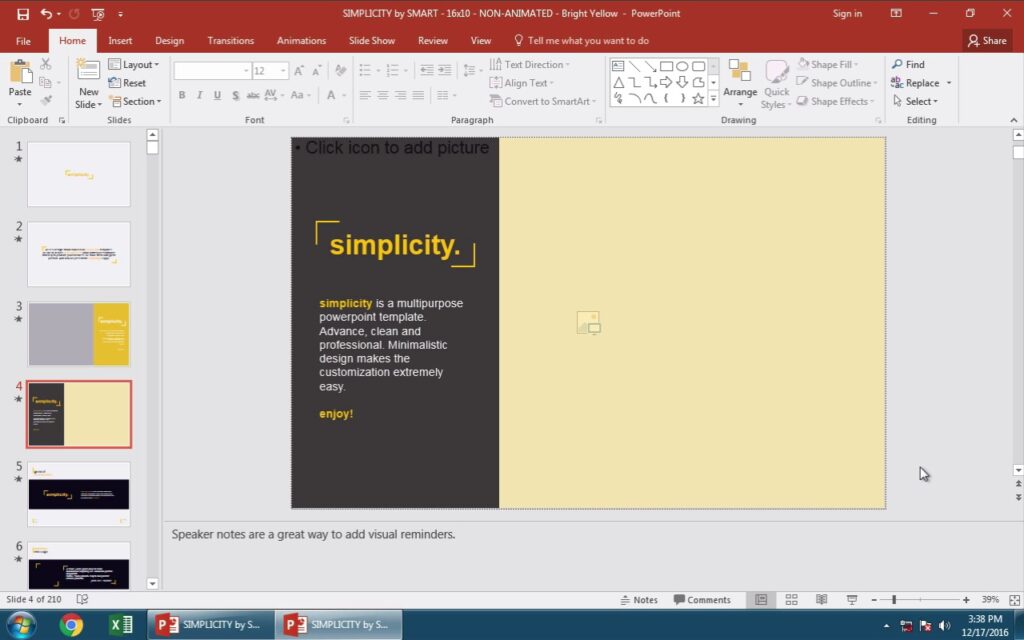
Task: Open the font size dropdown
Action: pyautogui.click(x=284, y=71)
